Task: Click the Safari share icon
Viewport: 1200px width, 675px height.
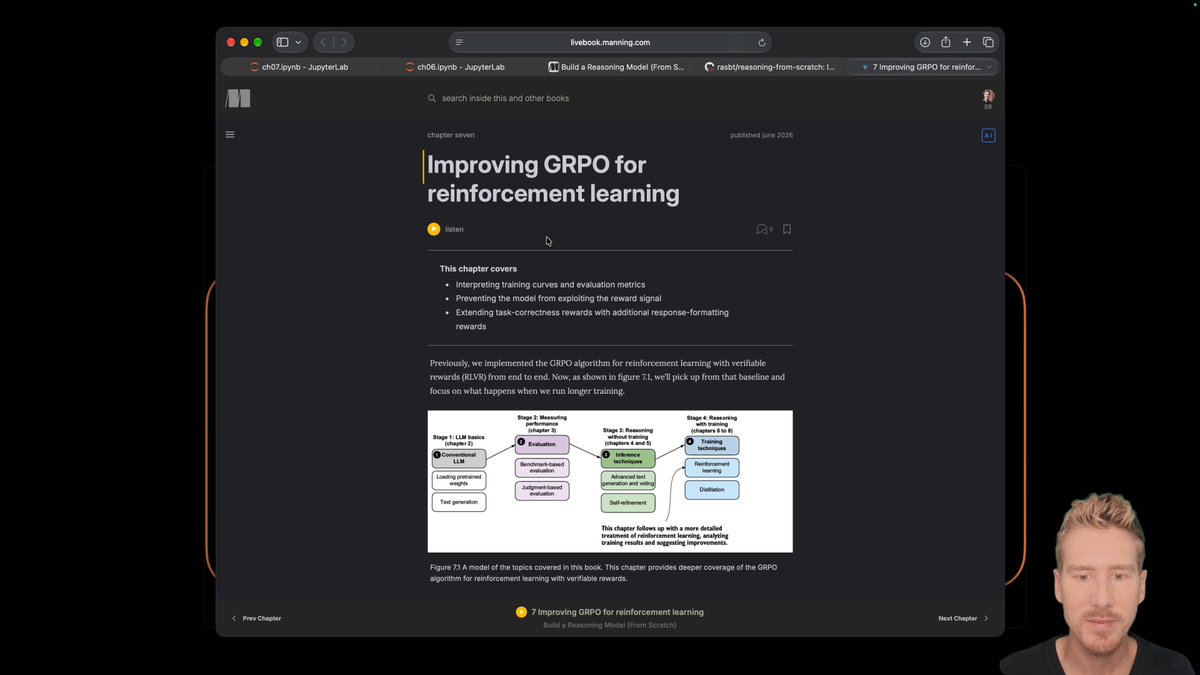Action: pos(946,42)
